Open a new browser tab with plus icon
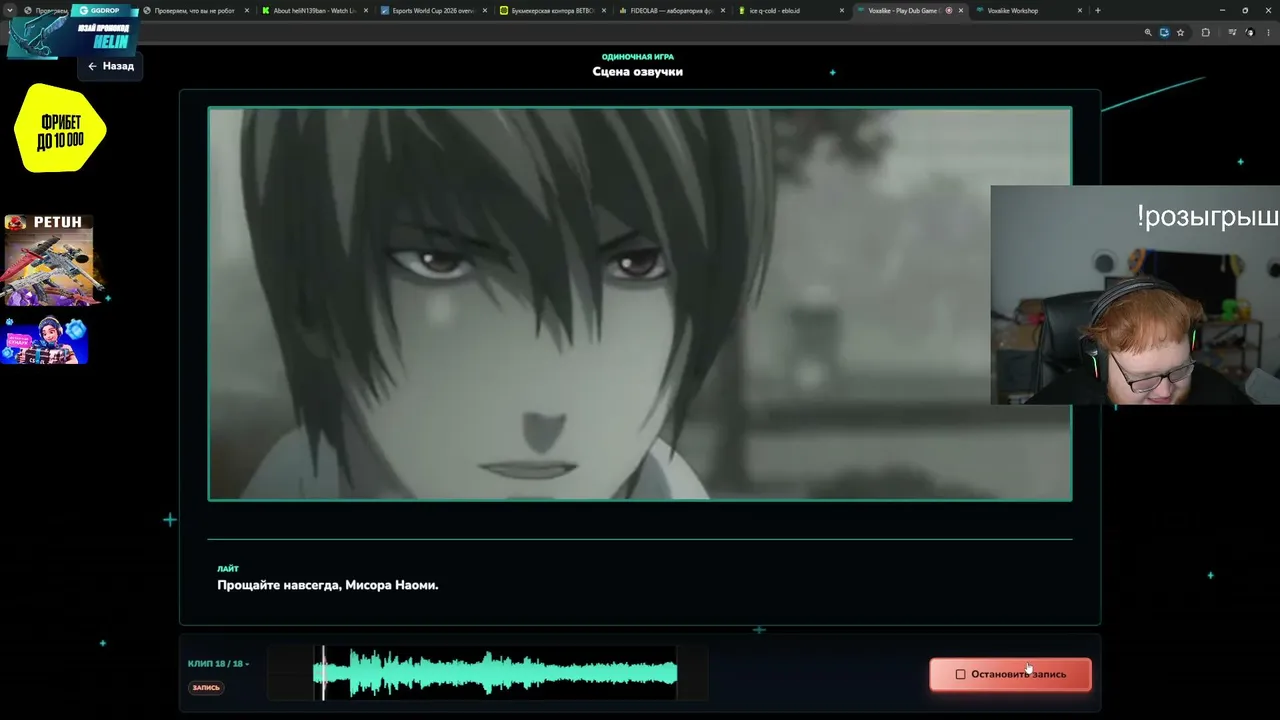The width and height of the screenshot is (1280, 720). (x=1098, y=11)
